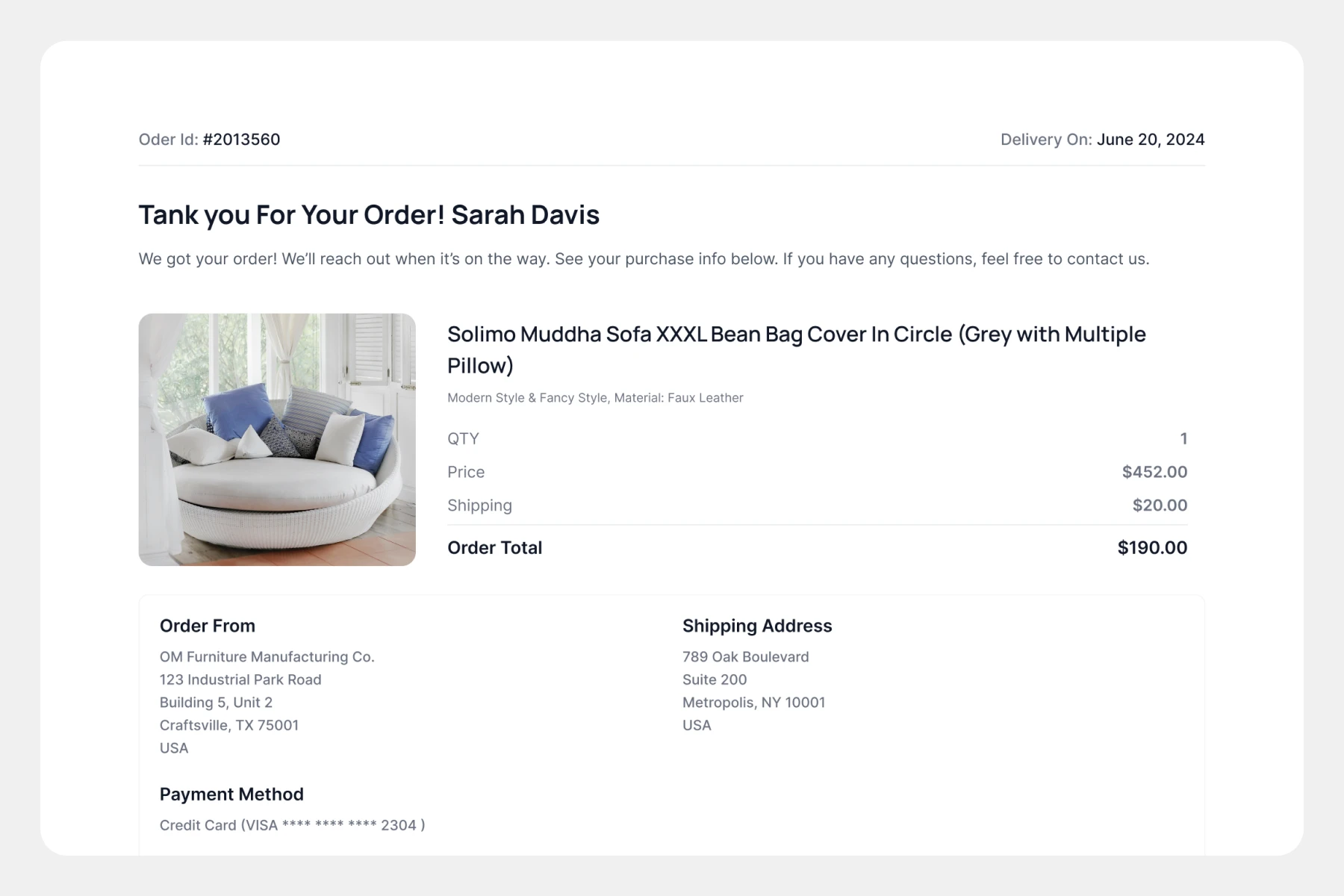Click the order ID number #2013560
This screenshot has height=896, width=1344.
[x=241, y=140]
